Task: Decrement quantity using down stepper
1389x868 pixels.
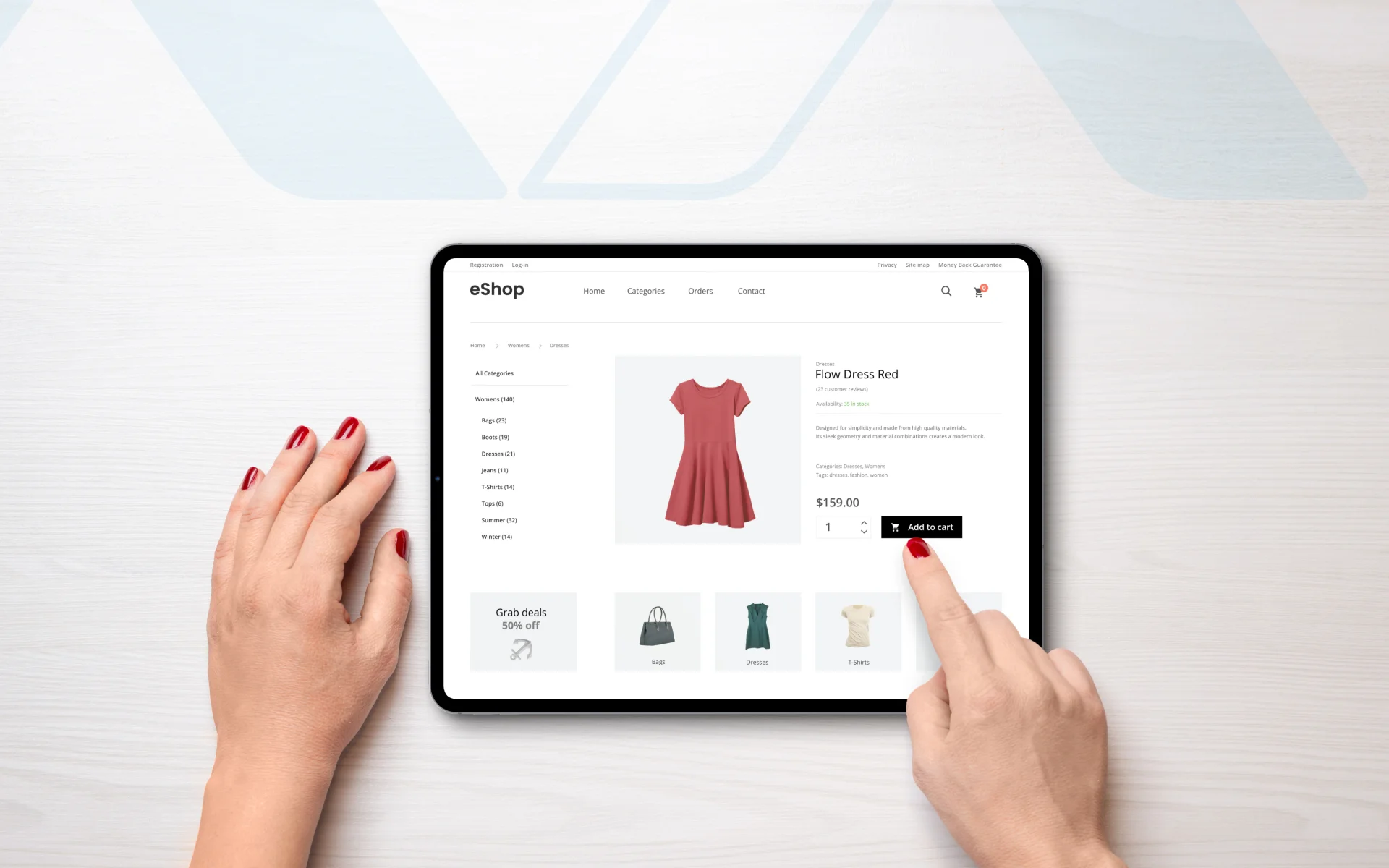Action: pos(863,532)
